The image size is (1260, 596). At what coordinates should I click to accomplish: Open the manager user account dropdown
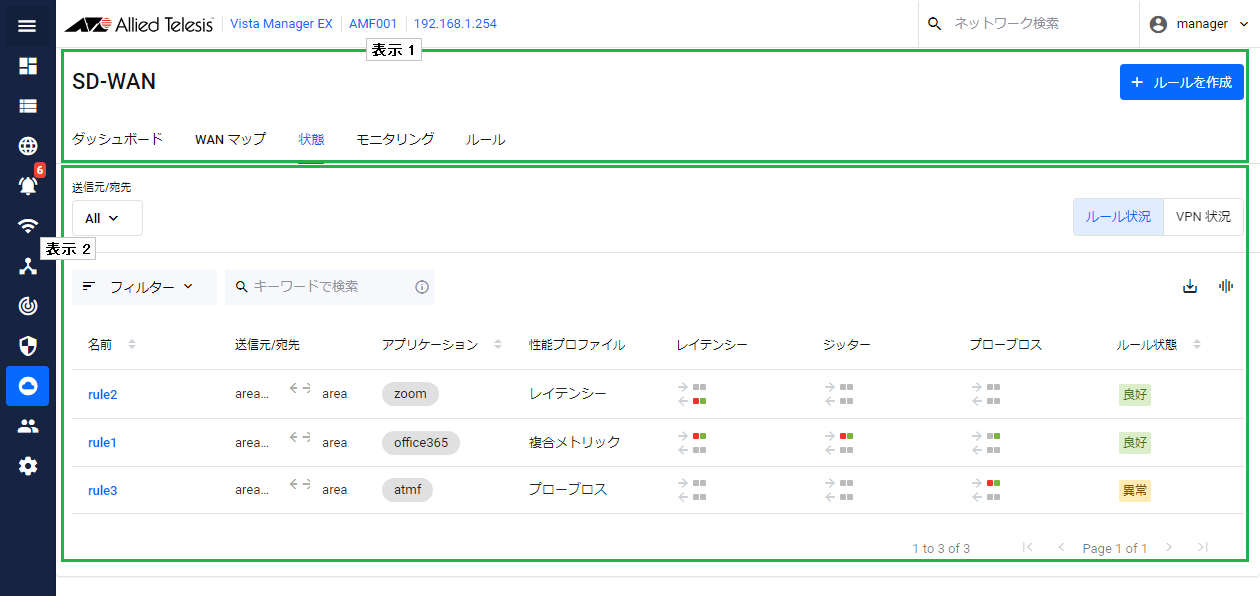point(1200,24)
